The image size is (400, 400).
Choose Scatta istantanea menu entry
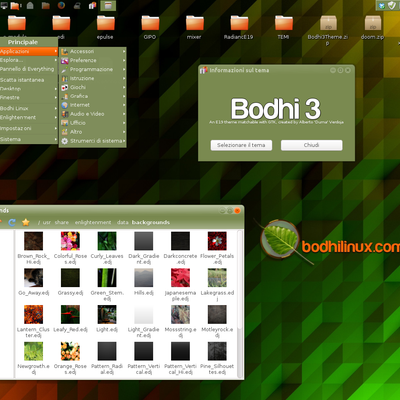[x=29, y=80]
